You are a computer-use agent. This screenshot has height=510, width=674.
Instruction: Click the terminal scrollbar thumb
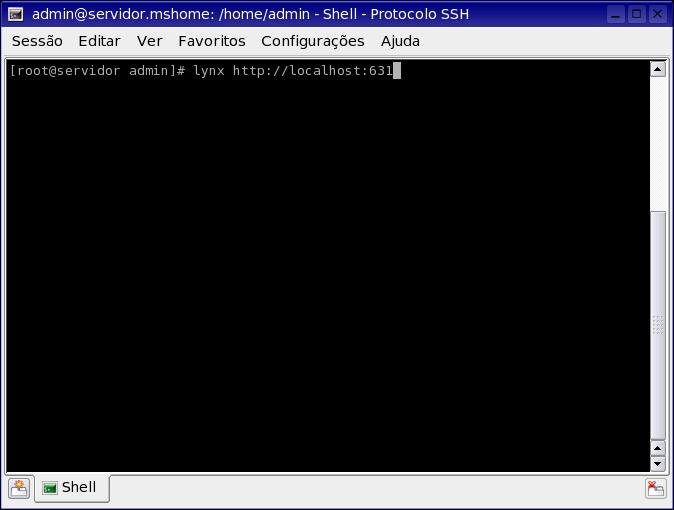pyautogui.click(x=658, y=325)
